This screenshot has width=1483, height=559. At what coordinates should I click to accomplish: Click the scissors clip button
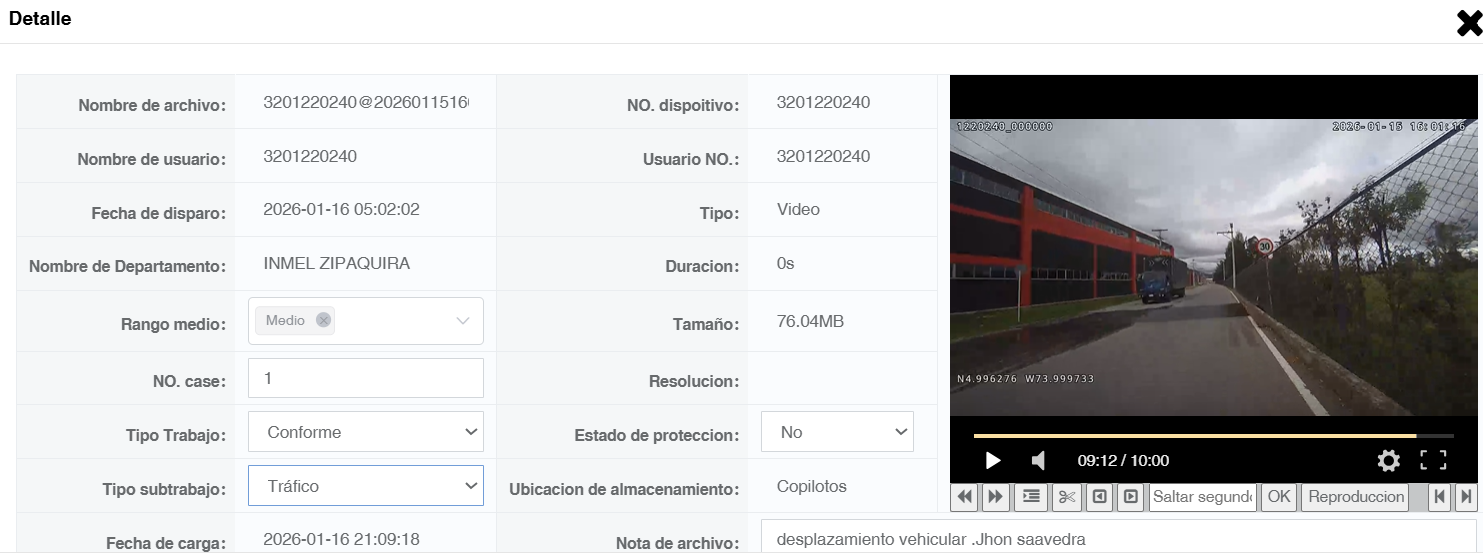[x=1067, y=496]
